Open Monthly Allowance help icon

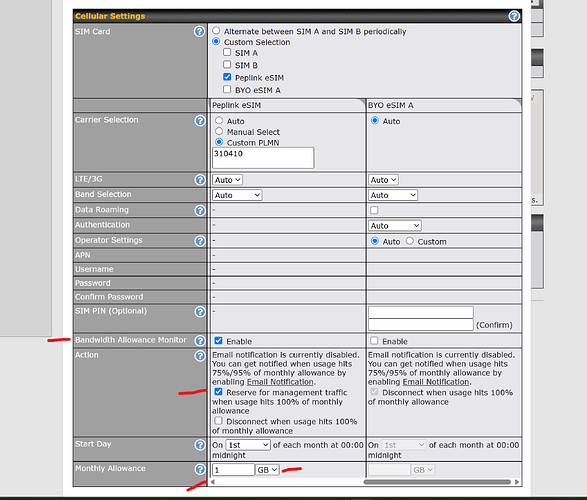point(200,469)
